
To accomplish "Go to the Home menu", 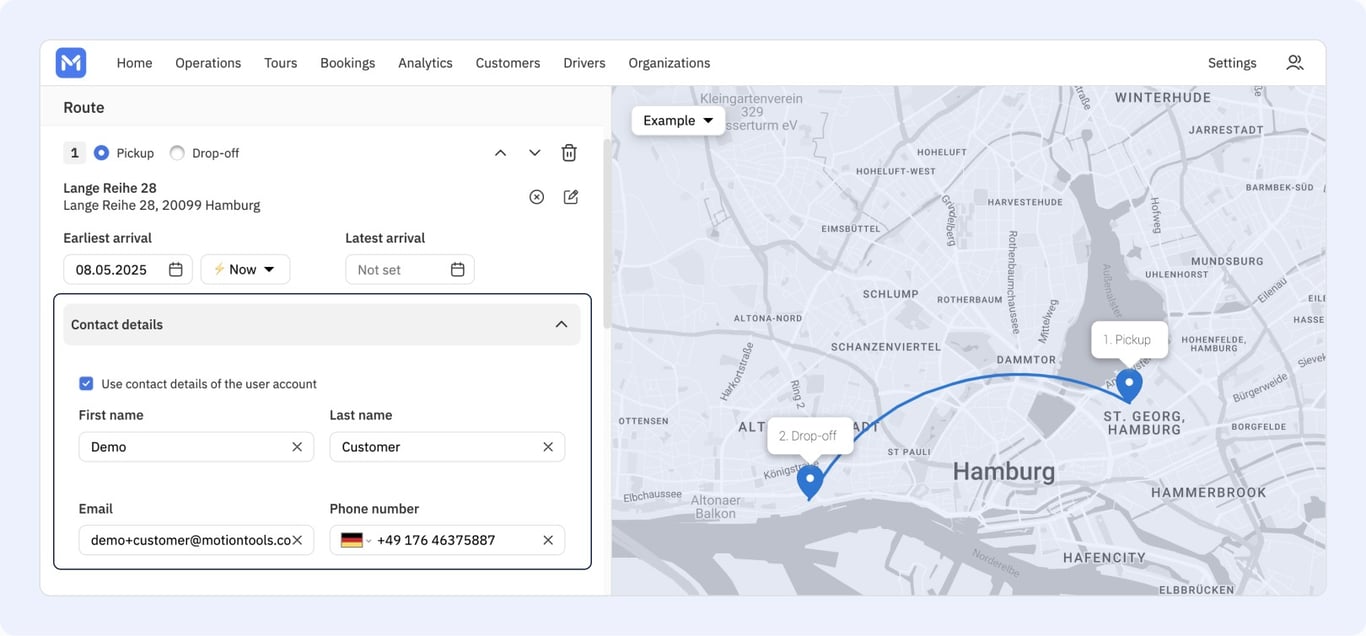I will click(x=134, y=63).
